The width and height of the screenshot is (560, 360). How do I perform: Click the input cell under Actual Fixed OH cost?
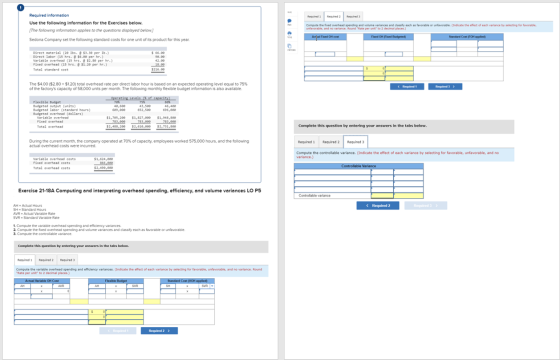[x=325, y=54]
